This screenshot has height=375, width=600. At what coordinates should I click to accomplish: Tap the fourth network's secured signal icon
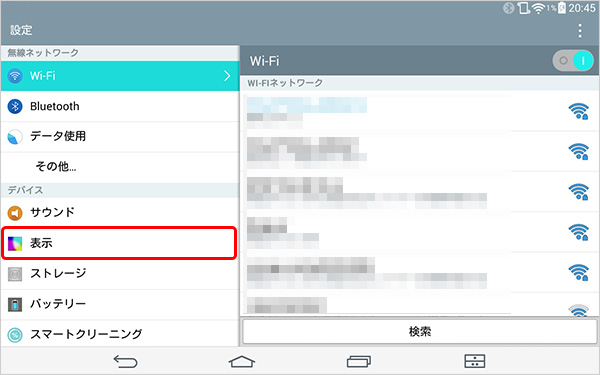578,232
